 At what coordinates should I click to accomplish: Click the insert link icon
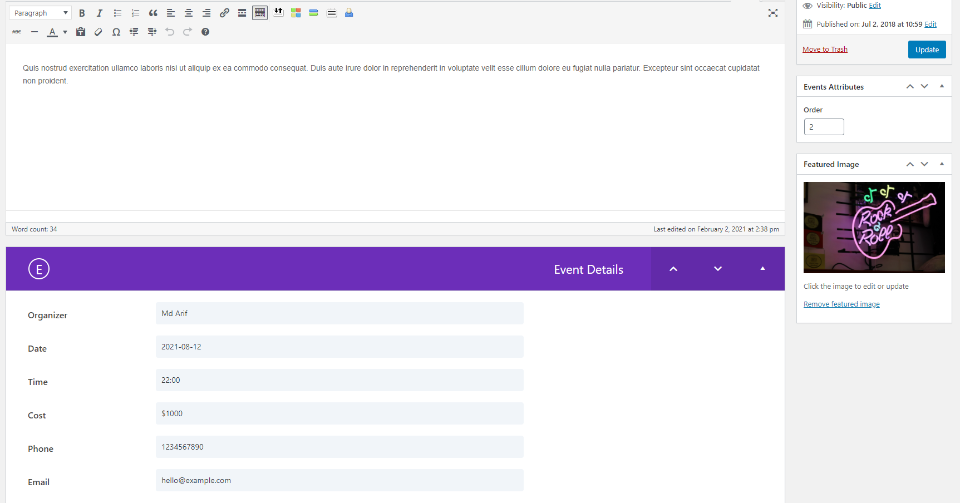[x=224, y=13]
